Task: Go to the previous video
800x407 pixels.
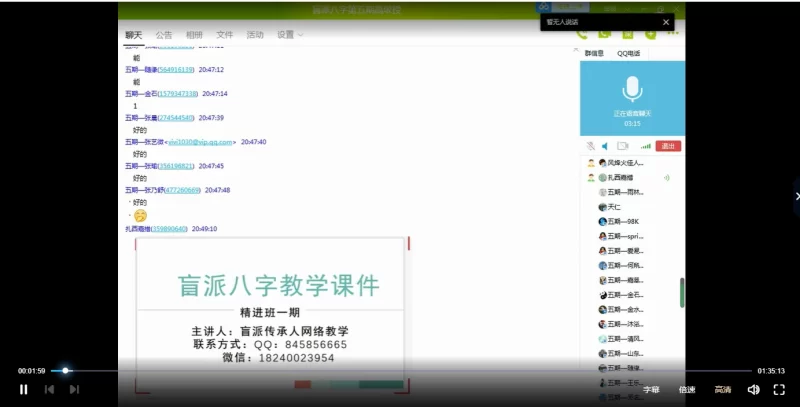Action: click(49, 389)
